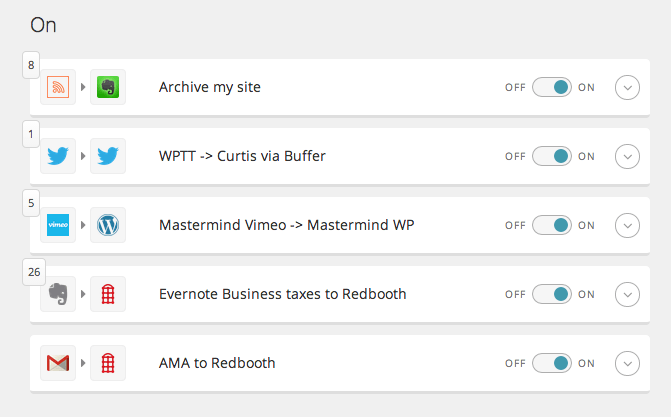Open the AMA to Redbooth recipe title
Image resolution: width=671 pixels, height=417 pixels.
(x=217, y=363)
